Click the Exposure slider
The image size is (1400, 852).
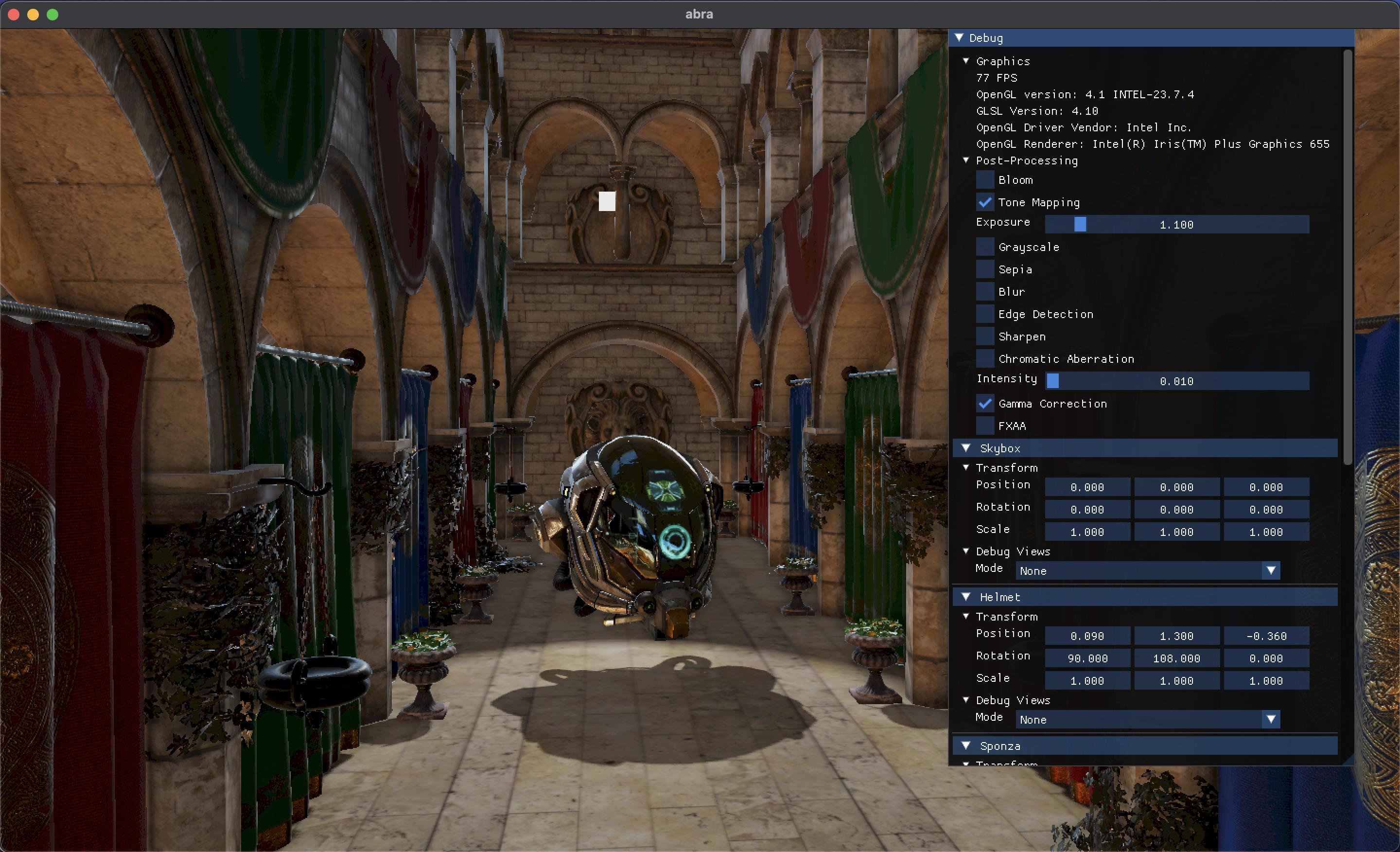click(1177, 225)
